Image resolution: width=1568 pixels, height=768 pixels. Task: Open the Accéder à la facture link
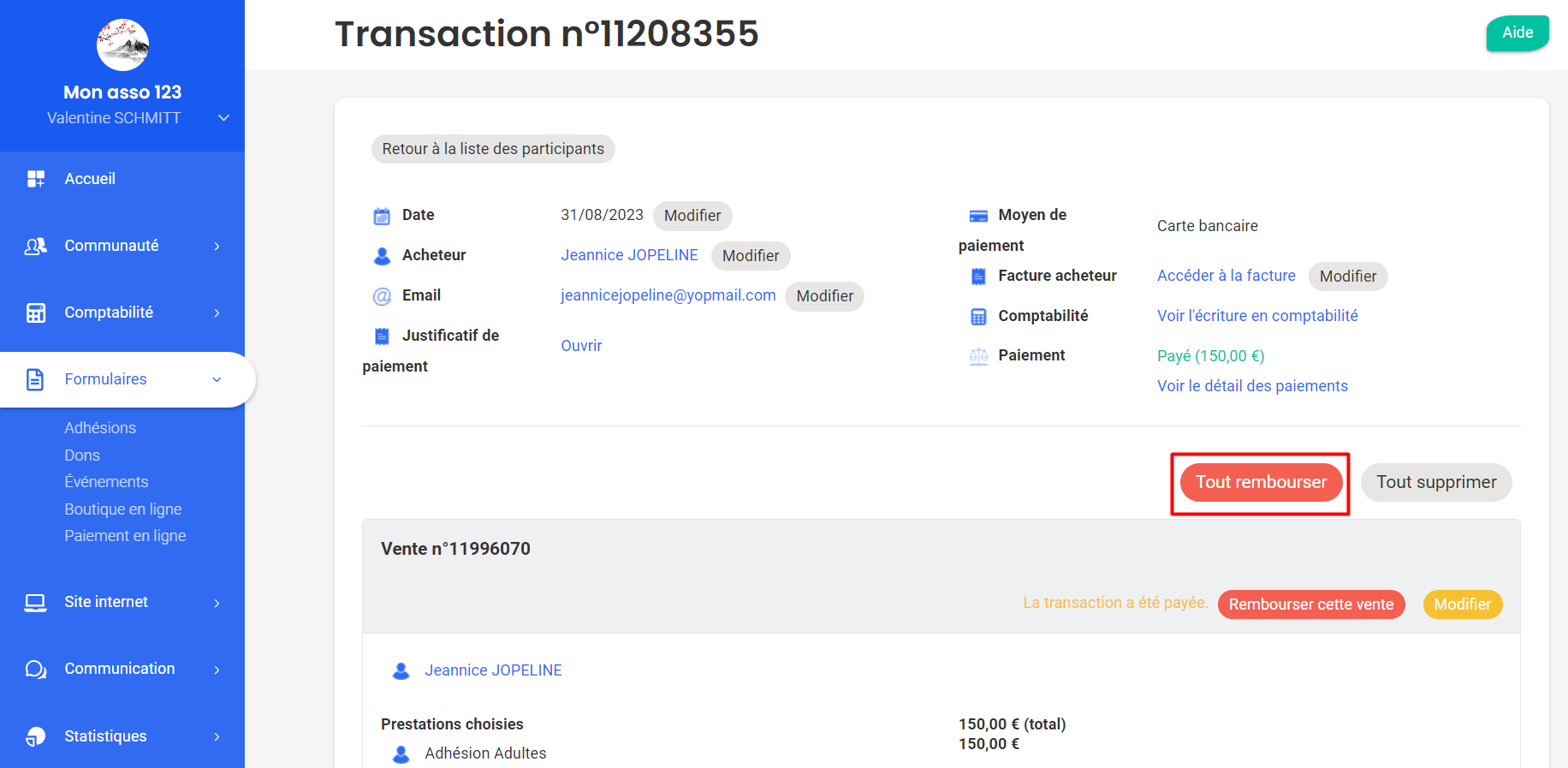pos(1226,276)
